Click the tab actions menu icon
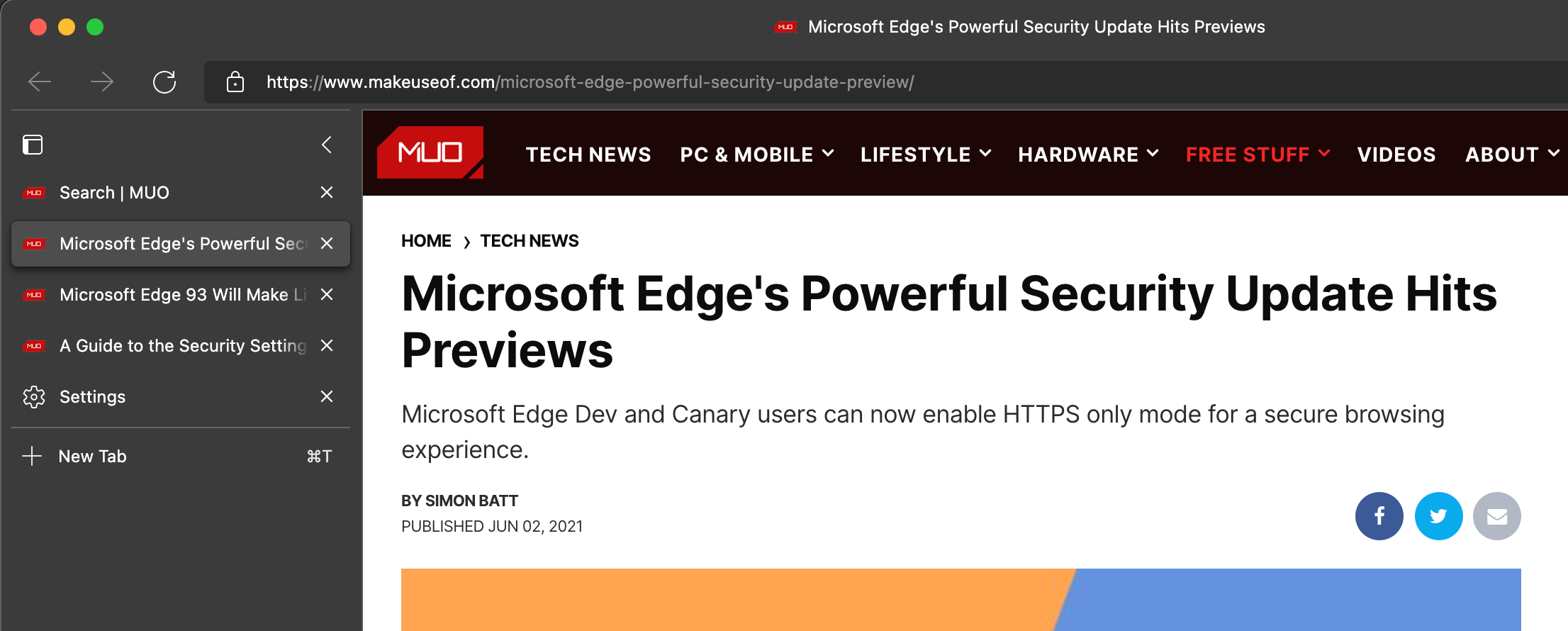Image resolution: width=1568 pixels, height=631 pixels. click(33, 145)
